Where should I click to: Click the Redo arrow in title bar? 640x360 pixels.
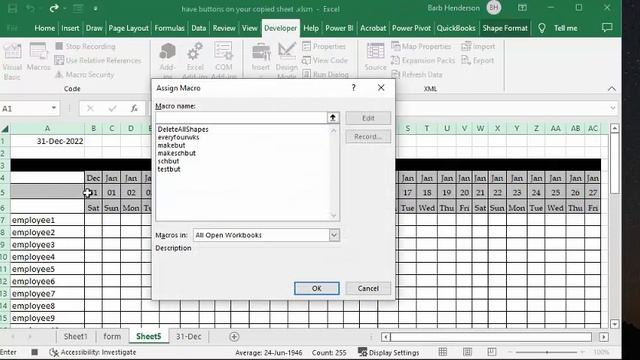coord(54,8)
